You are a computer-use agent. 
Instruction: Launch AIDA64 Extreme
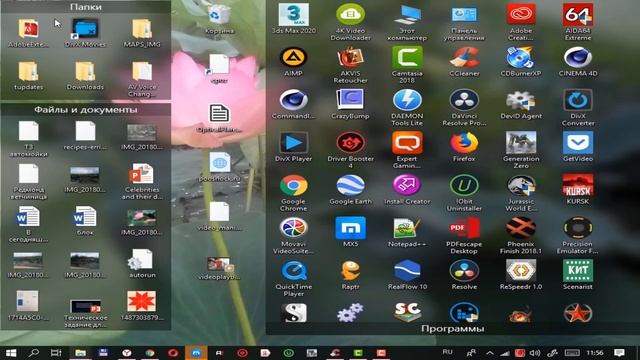tap(578, 15)
